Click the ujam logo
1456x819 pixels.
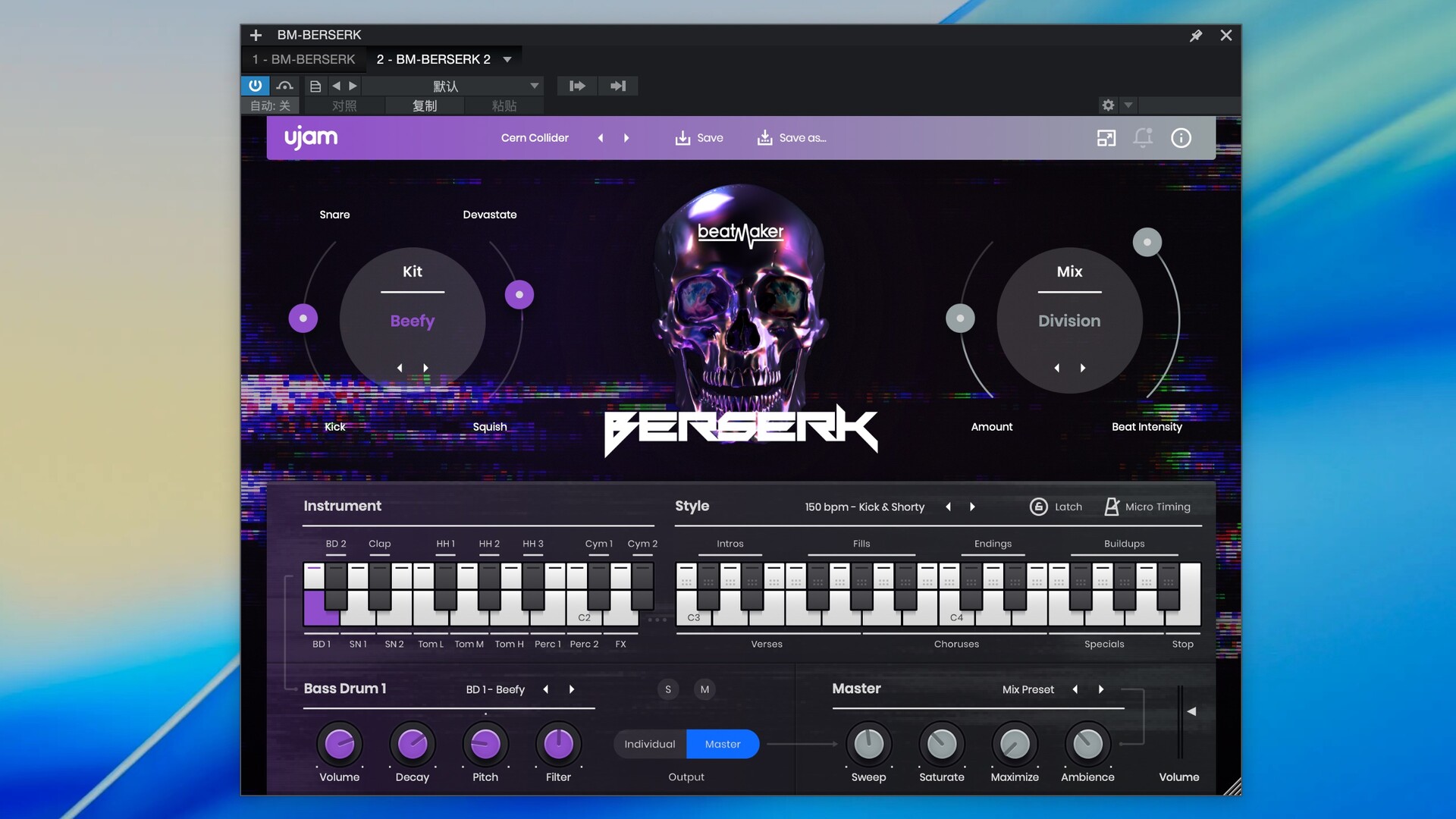pyautogui.click(x=311, y=138)
